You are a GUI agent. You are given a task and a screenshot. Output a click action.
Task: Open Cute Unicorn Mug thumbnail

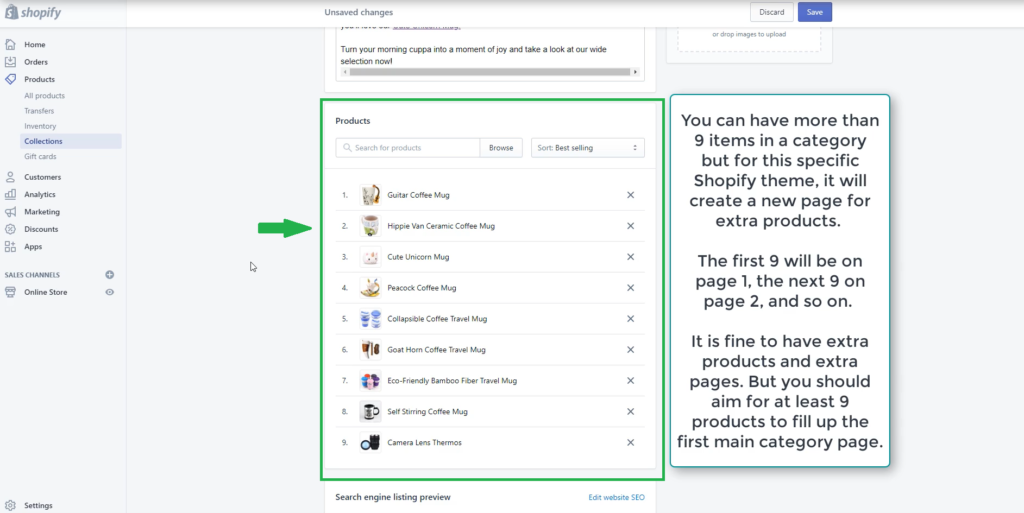coord(370,256)
